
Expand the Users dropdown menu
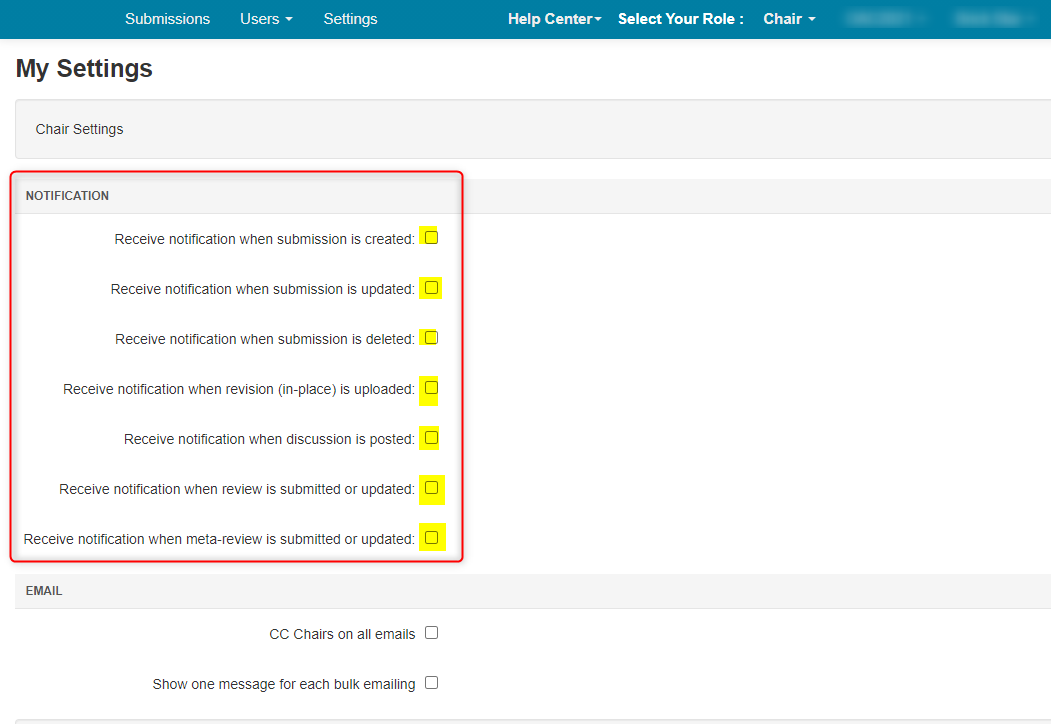(266, 19)
